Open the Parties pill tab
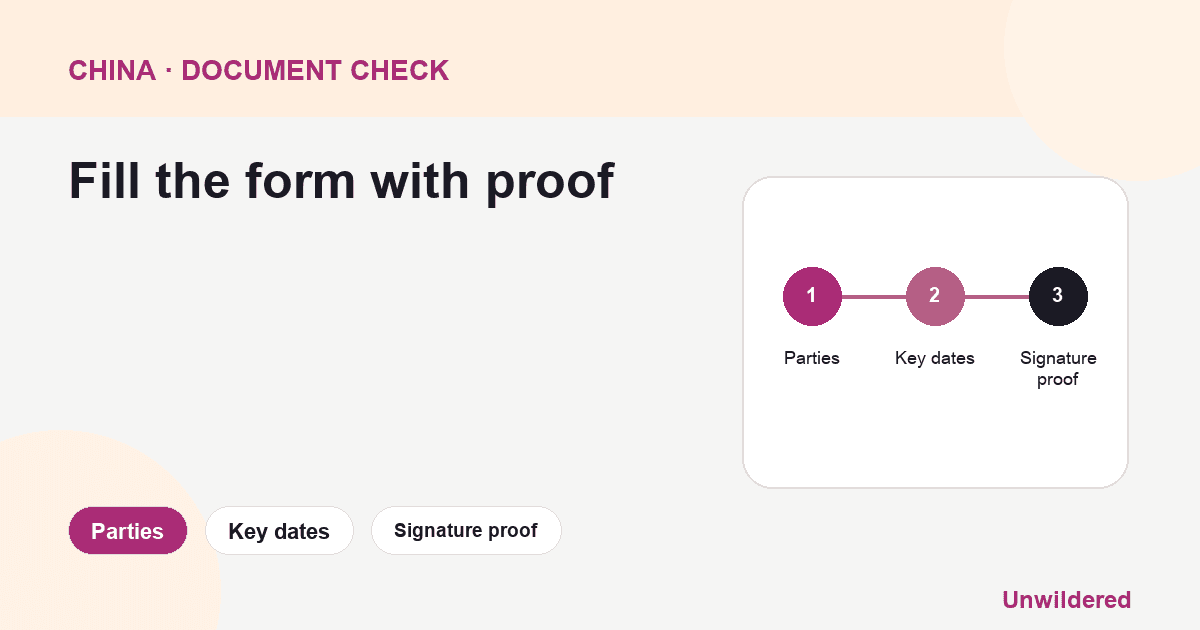This screenshot has height=630, width=1200. (x=127, y=531)
